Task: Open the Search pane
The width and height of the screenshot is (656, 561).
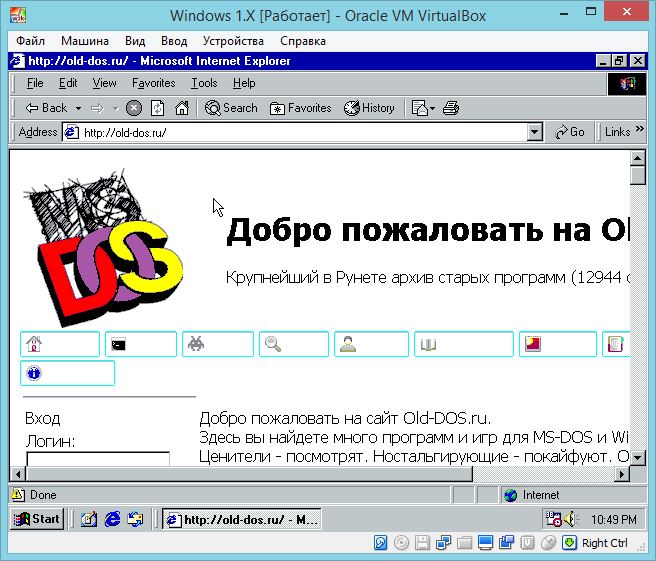Action: point(231,108)
